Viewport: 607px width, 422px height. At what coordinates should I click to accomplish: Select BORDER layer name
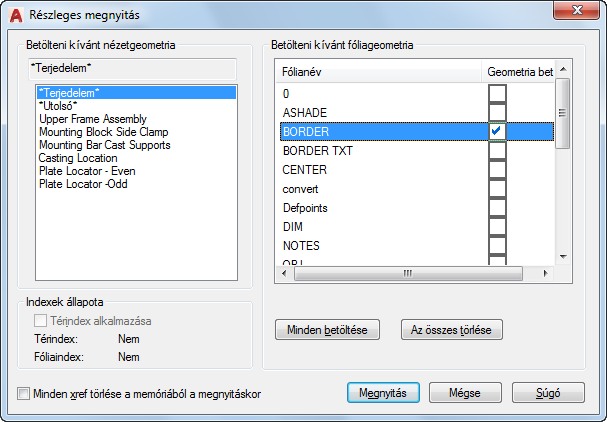point(306,132)
